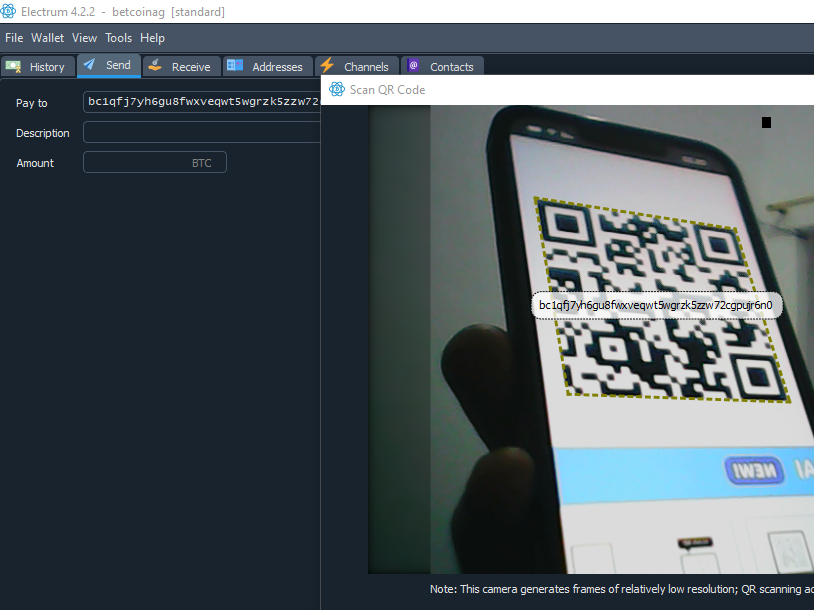Viewport: 814px width, 610px height.
Task: Switch to the History tab
Action: (x=38, y=66)
